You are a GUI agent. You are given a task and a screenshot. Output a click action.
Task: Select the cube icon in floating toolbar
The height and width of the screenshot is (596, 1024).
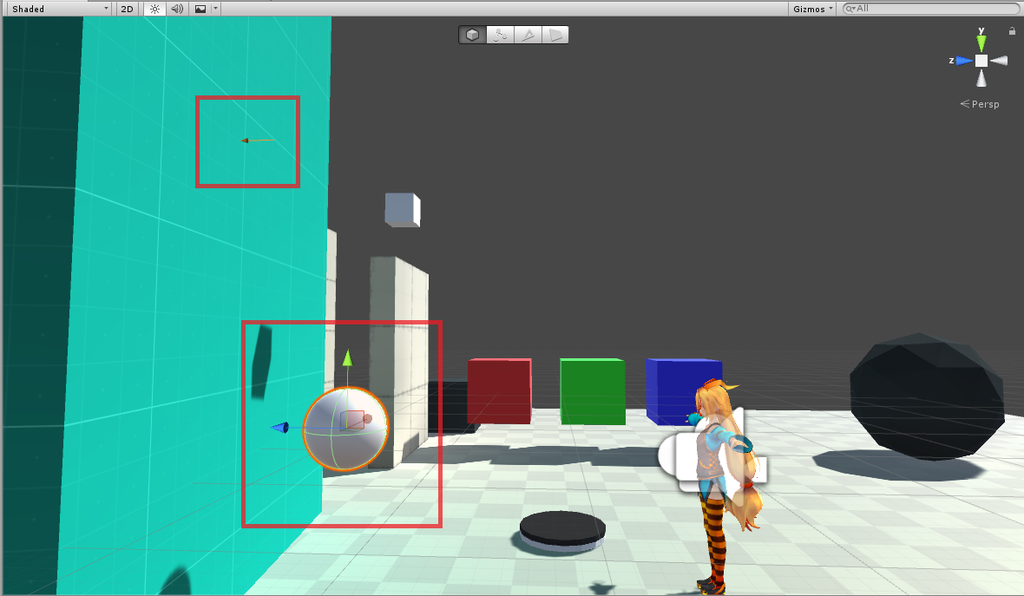[473, 35]
